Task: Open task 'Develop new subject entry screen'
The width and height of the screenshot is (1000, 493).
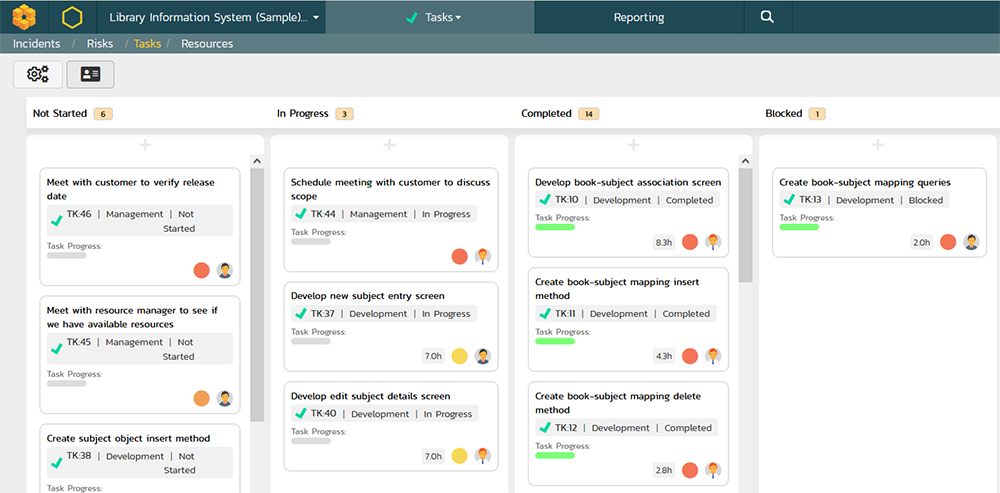Action: click(367, 296)
